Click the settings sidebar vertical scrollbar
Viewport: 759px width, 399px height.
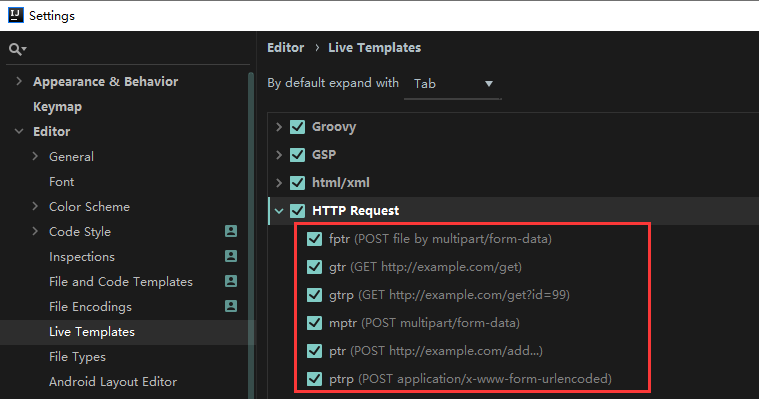coord(251,235)
